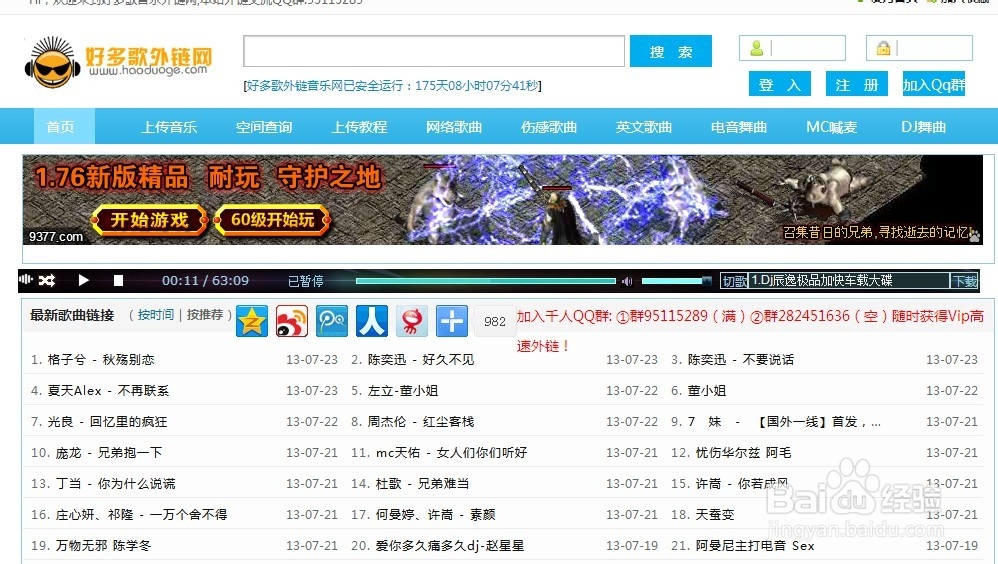Open song 何曼婷、许嵩 - 素颜
The image size is (998, 564).
pyautogui.click(x=435, y=515)
